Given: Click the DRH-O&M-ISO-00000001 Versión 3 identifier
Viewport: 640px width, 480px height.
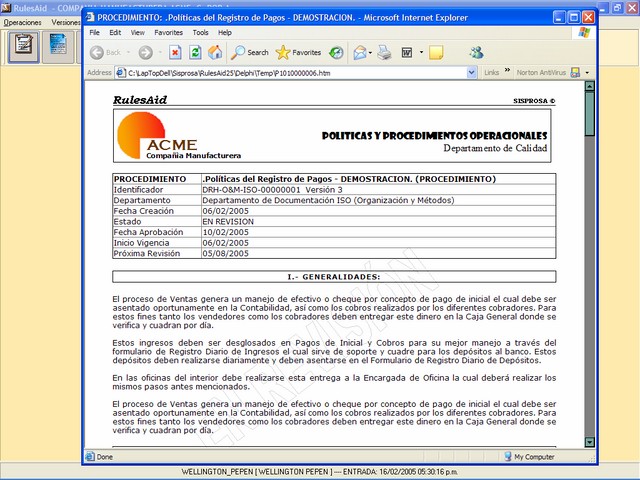Looking at the screenshot, I should click(x=272, y=190).
